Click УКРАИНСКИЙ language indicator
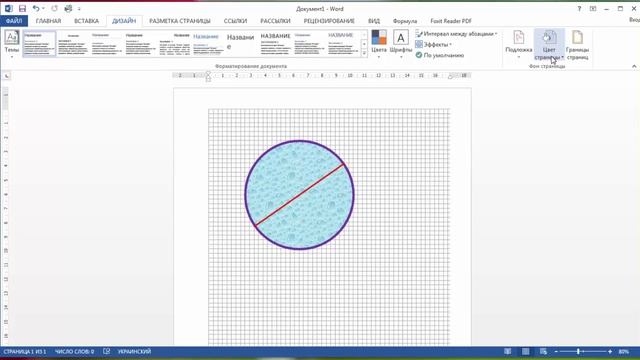The height and width of the screenshot is (360, 640). 134,351
